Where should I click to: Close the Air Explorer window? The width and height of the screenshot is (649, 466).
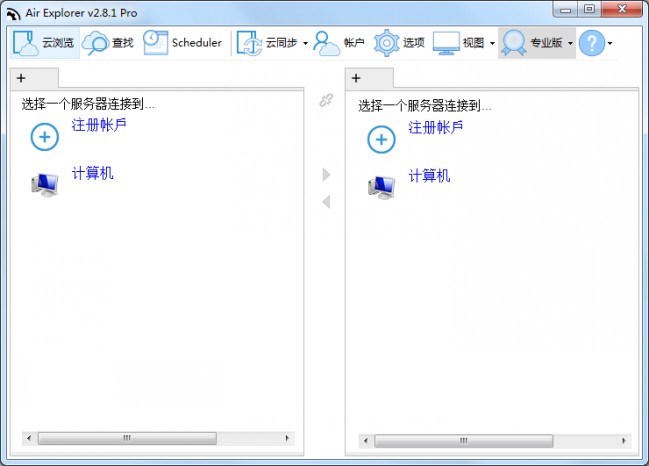pos(622,10)
